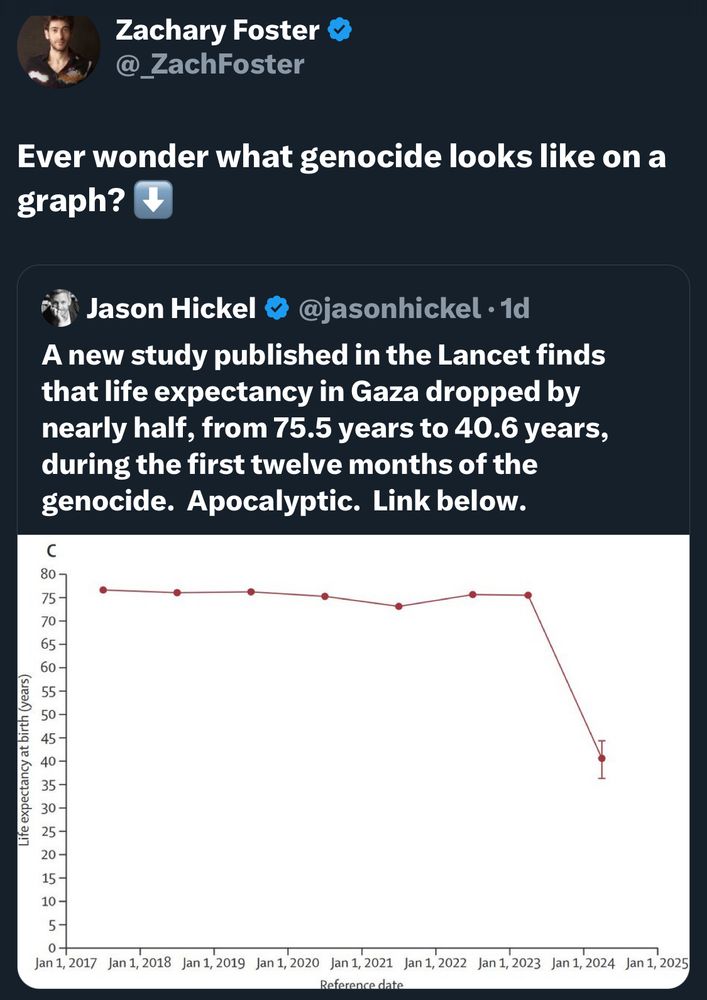This screenshot has height=1000, width=707.
Task: Click the down arrow emoji in tweet
Action: pos(154,202)
